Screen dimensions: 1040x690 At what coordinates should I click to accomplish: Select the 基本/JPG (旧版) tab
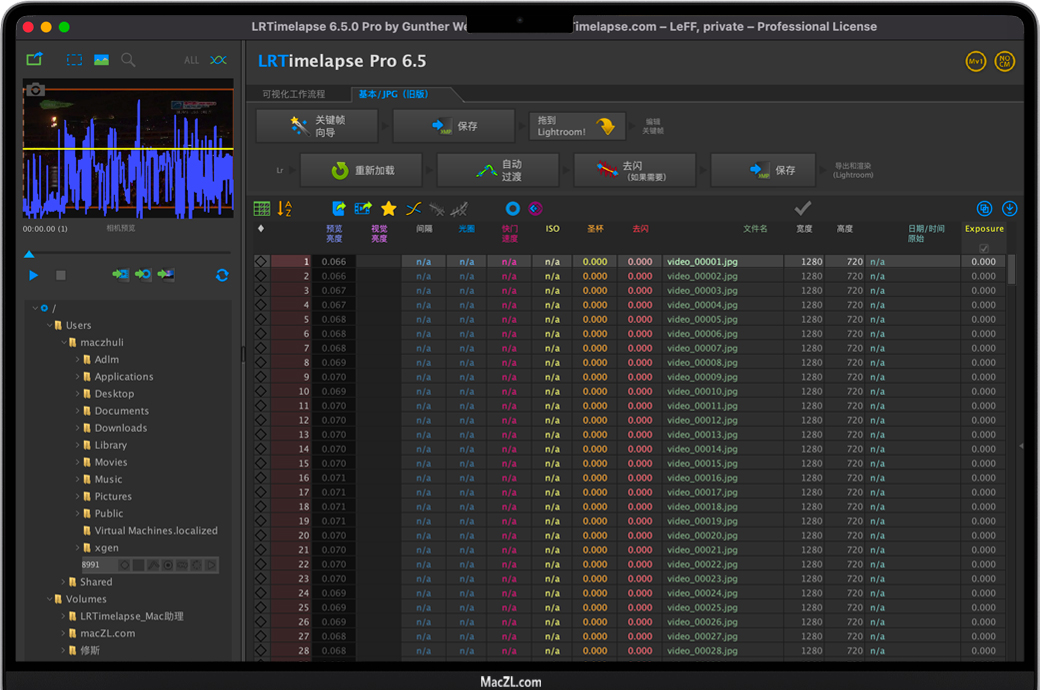point(394,94)
